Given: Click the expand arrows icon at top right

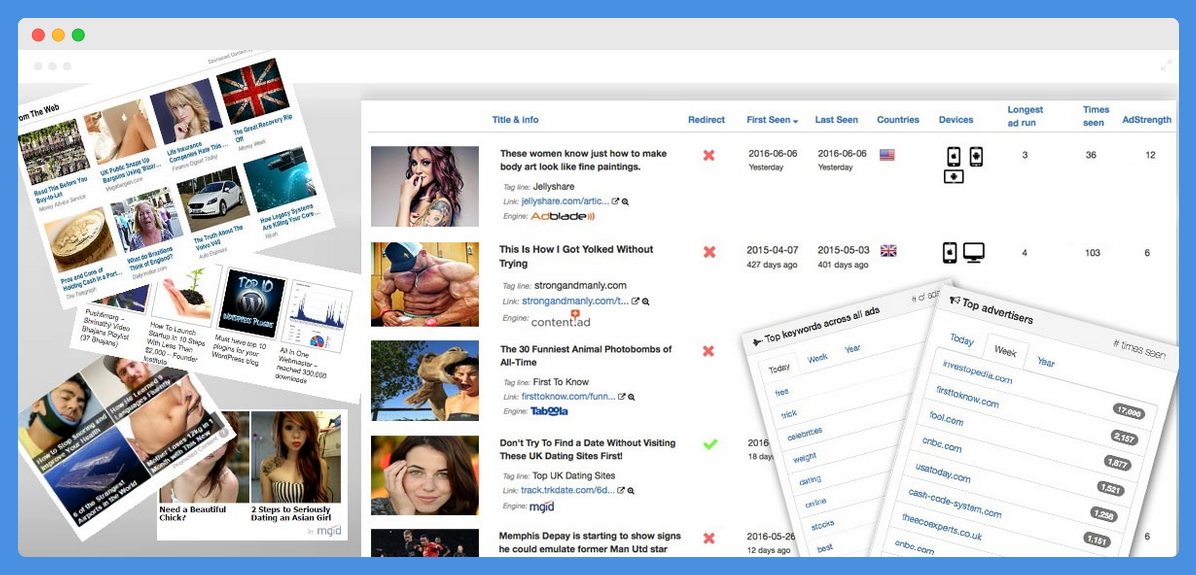Looking at the screenshot, I should 1166,66.
